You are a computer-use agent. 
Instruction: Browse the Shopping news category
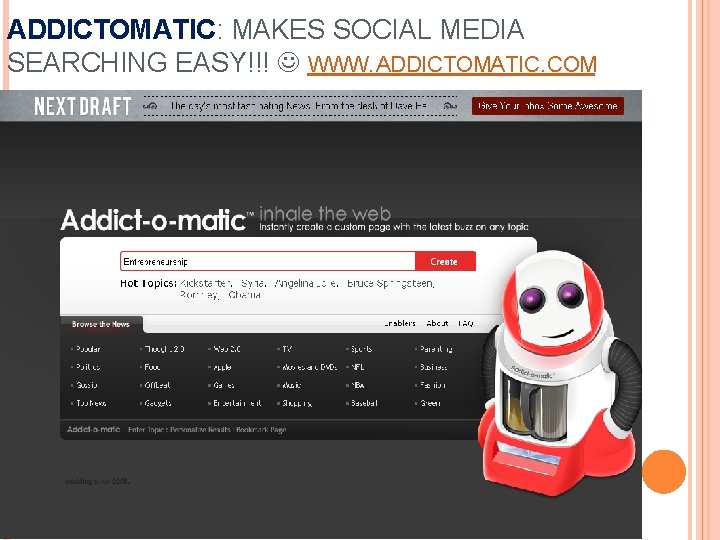coord(297,403)
